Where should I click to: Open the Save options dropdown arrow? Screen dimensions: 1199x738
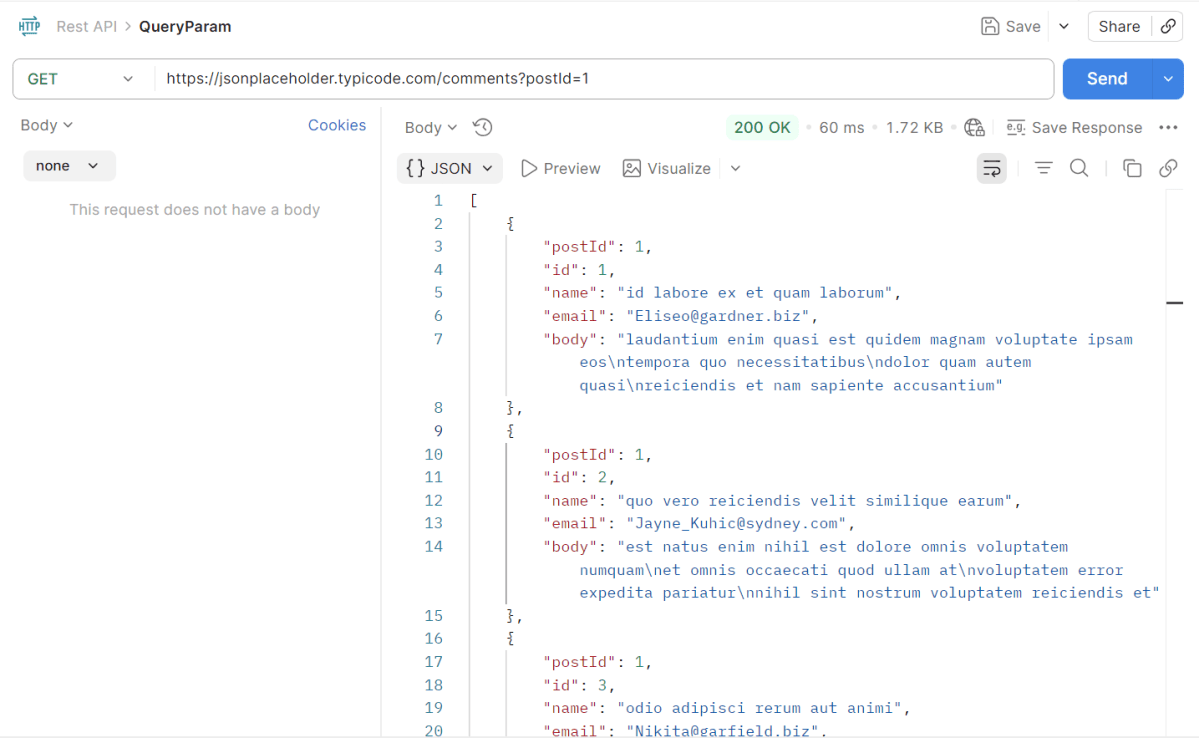1064,27
